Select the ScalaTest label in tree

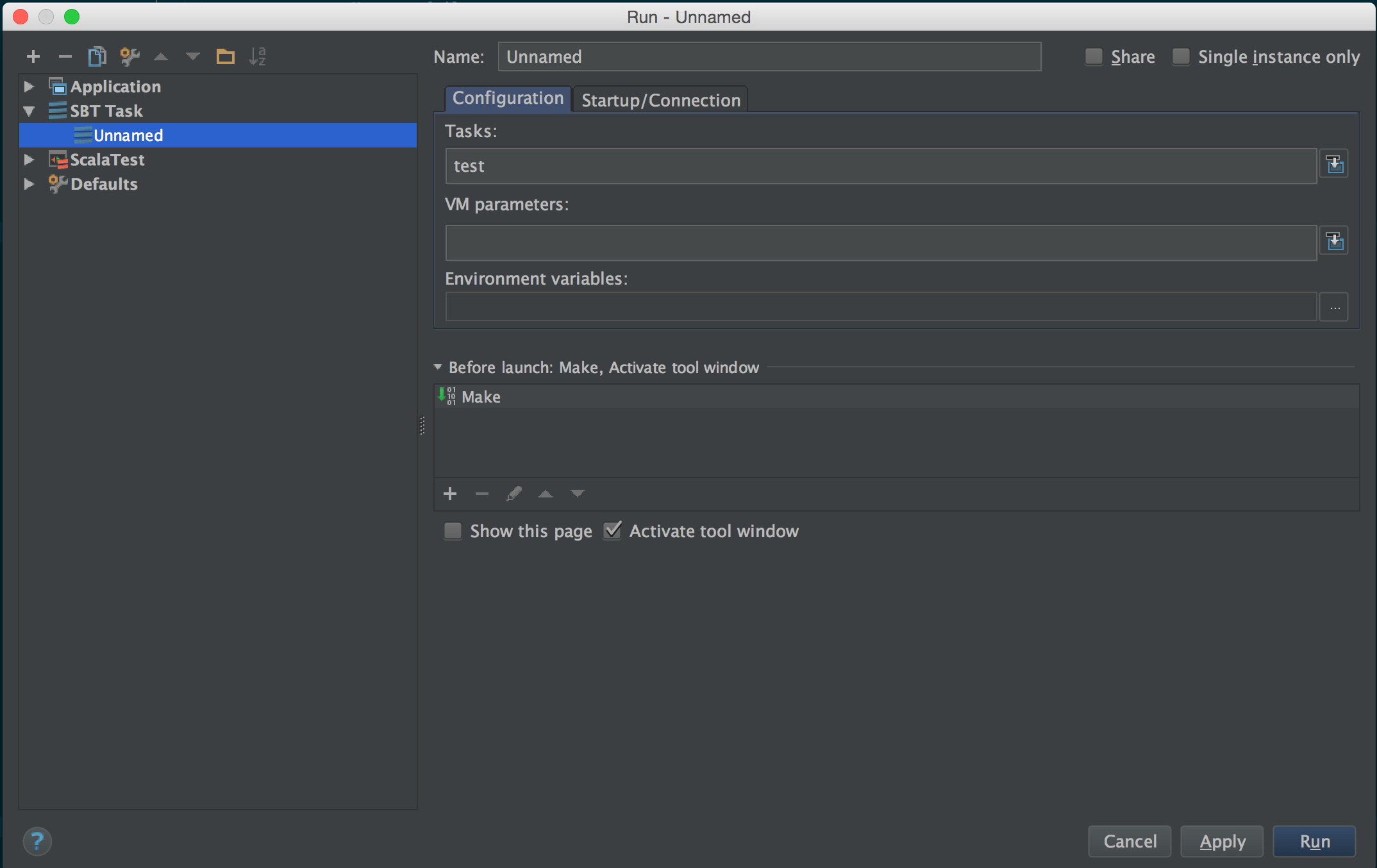tap(107, 160)
